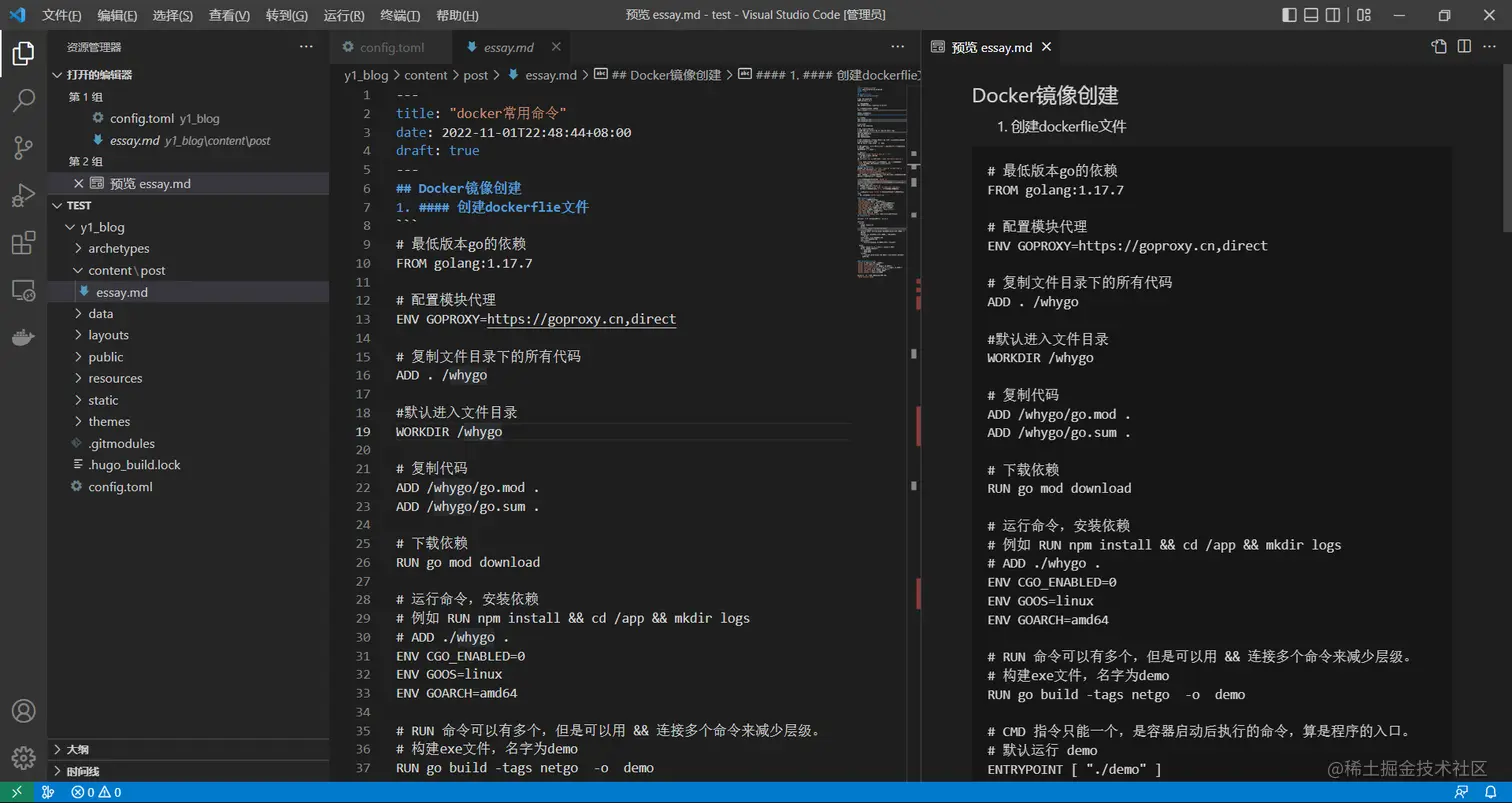Split the preview editor to the right

tap(1464, 46)
